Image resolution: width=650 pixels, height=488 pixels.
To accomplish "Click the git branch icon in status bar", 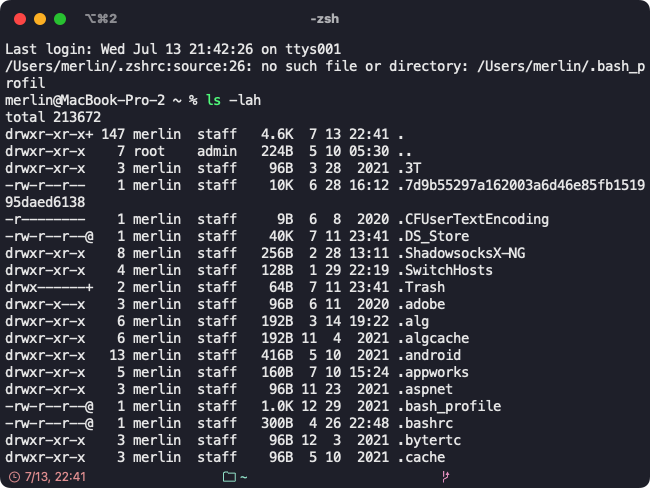I will coord(445,477).
